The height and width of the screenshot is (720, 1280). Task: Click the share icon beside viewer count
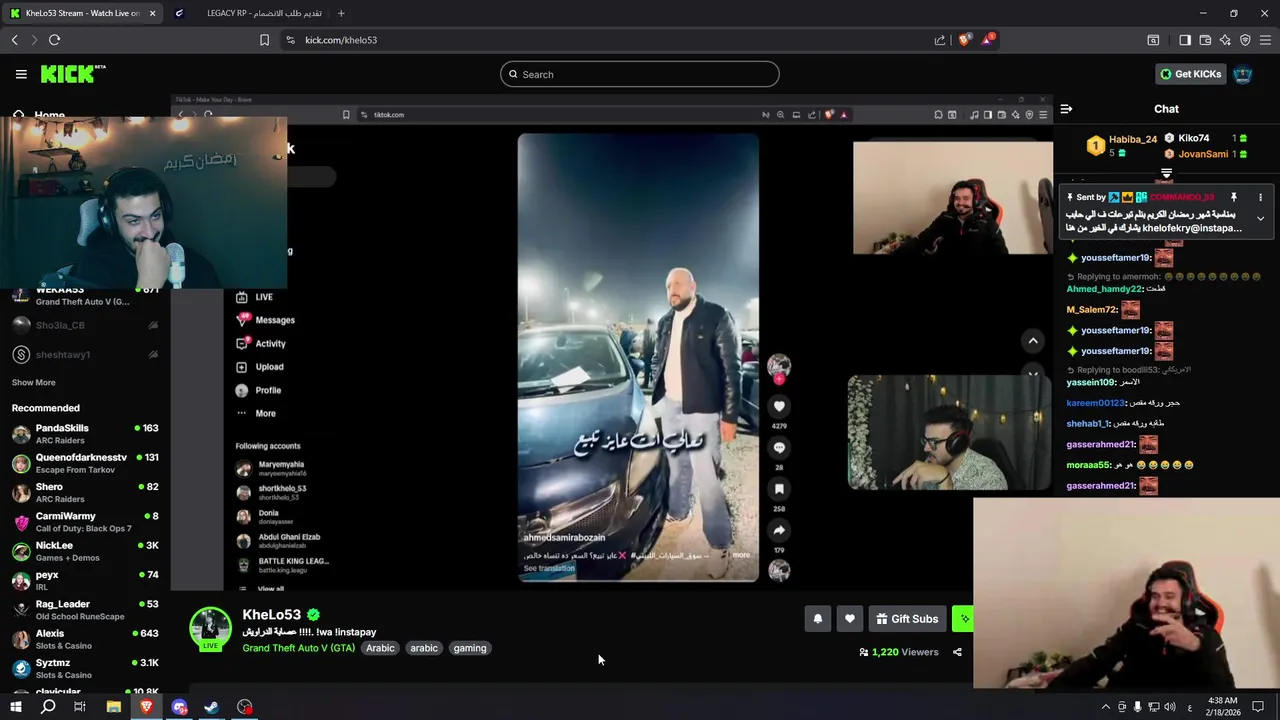tap(957, 652)
